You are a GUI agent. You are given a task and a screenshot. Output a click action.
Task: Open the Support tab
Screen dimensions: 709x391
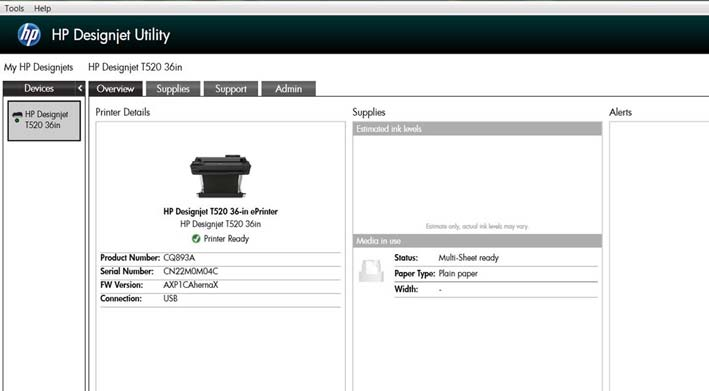click(231, 89)
